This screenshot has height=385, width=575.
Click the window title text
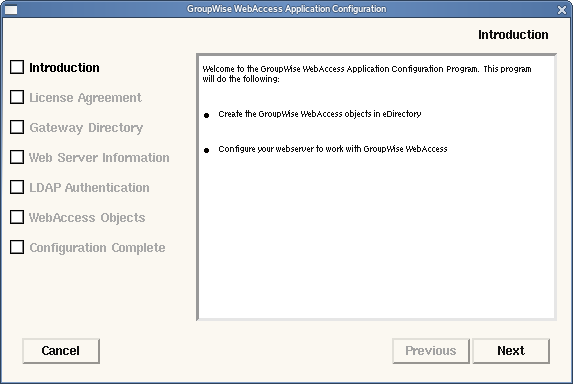(x=286, y=9)
